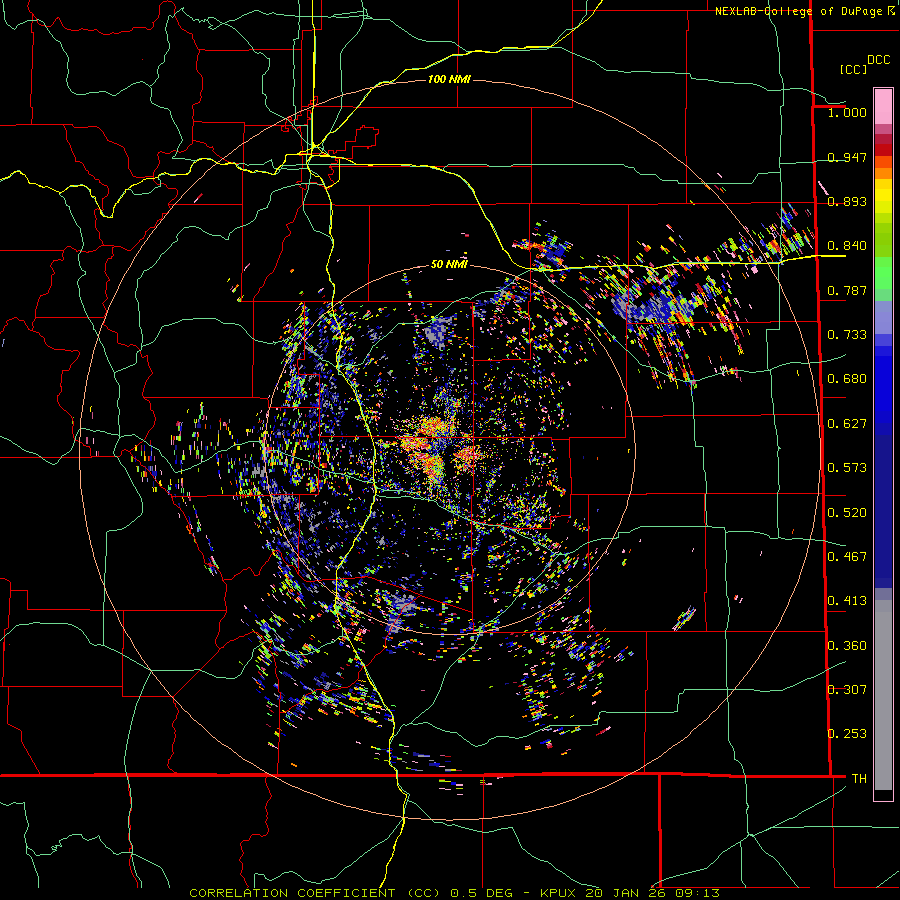Click the 0.520 scale value
Screen dimensions: 900x900
pos(847,513)
